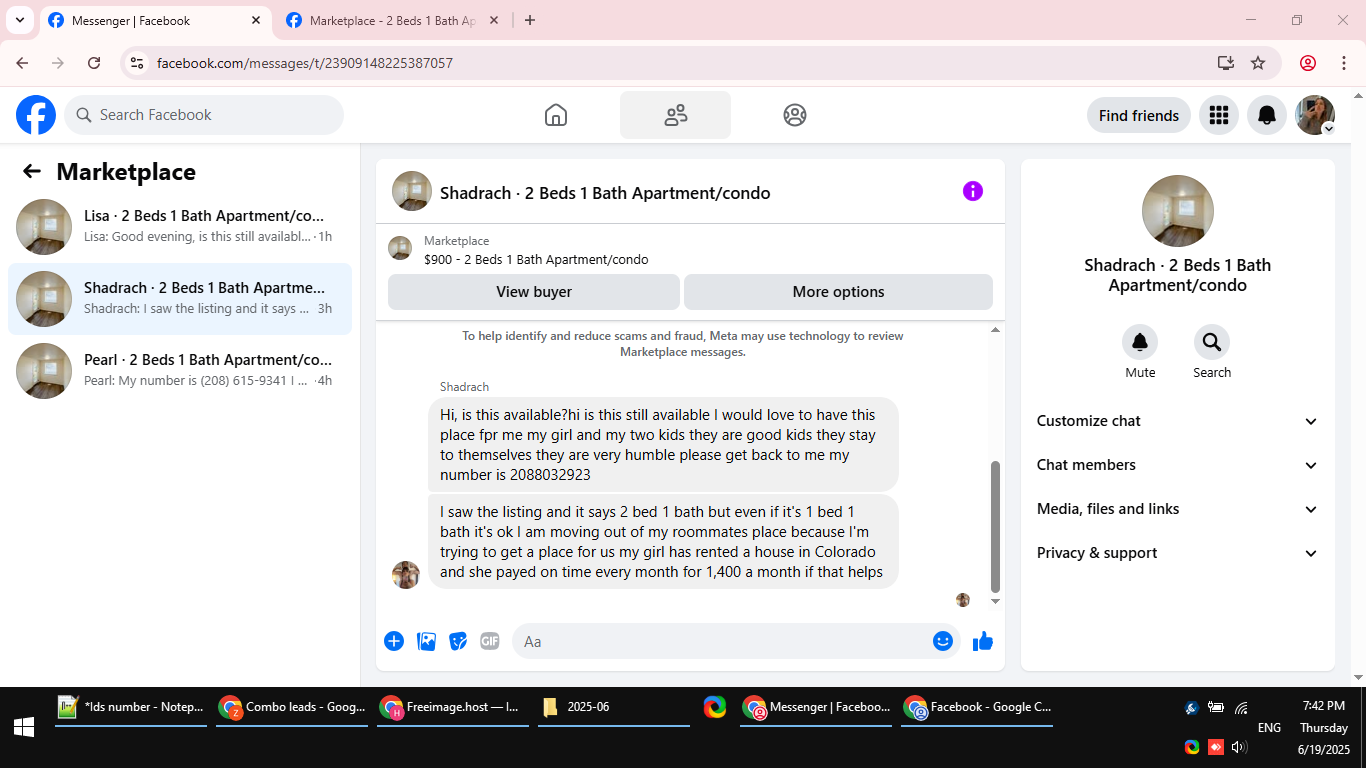
Task: Open the Windows Start menu
Action: point(24,727)
